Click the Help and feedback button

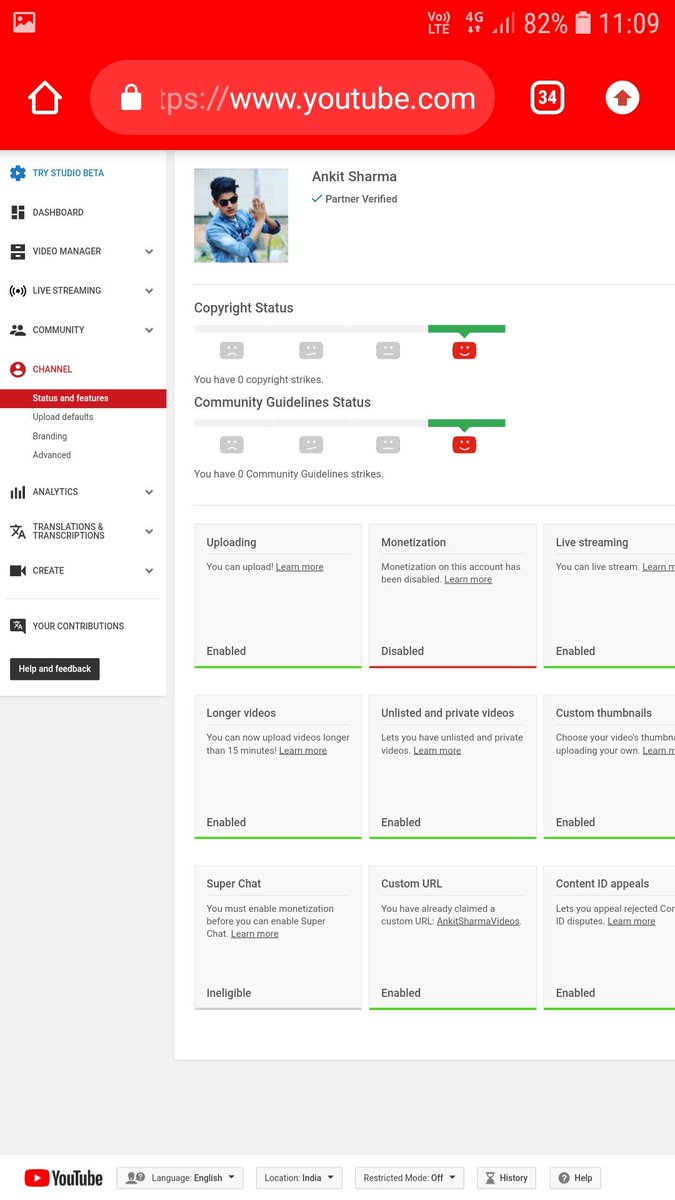pyautogui.click(x=55, y=669)
